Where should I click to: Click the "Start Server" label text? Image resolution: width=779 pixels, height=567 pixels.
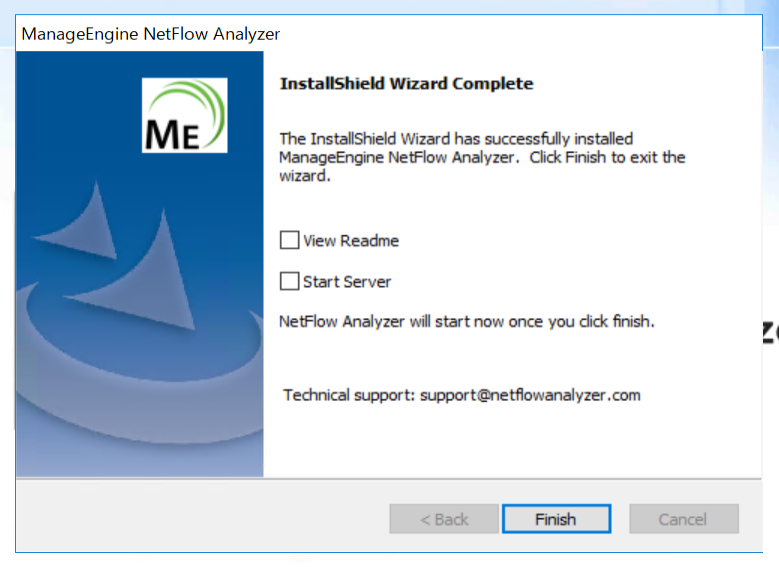[347, 281]
